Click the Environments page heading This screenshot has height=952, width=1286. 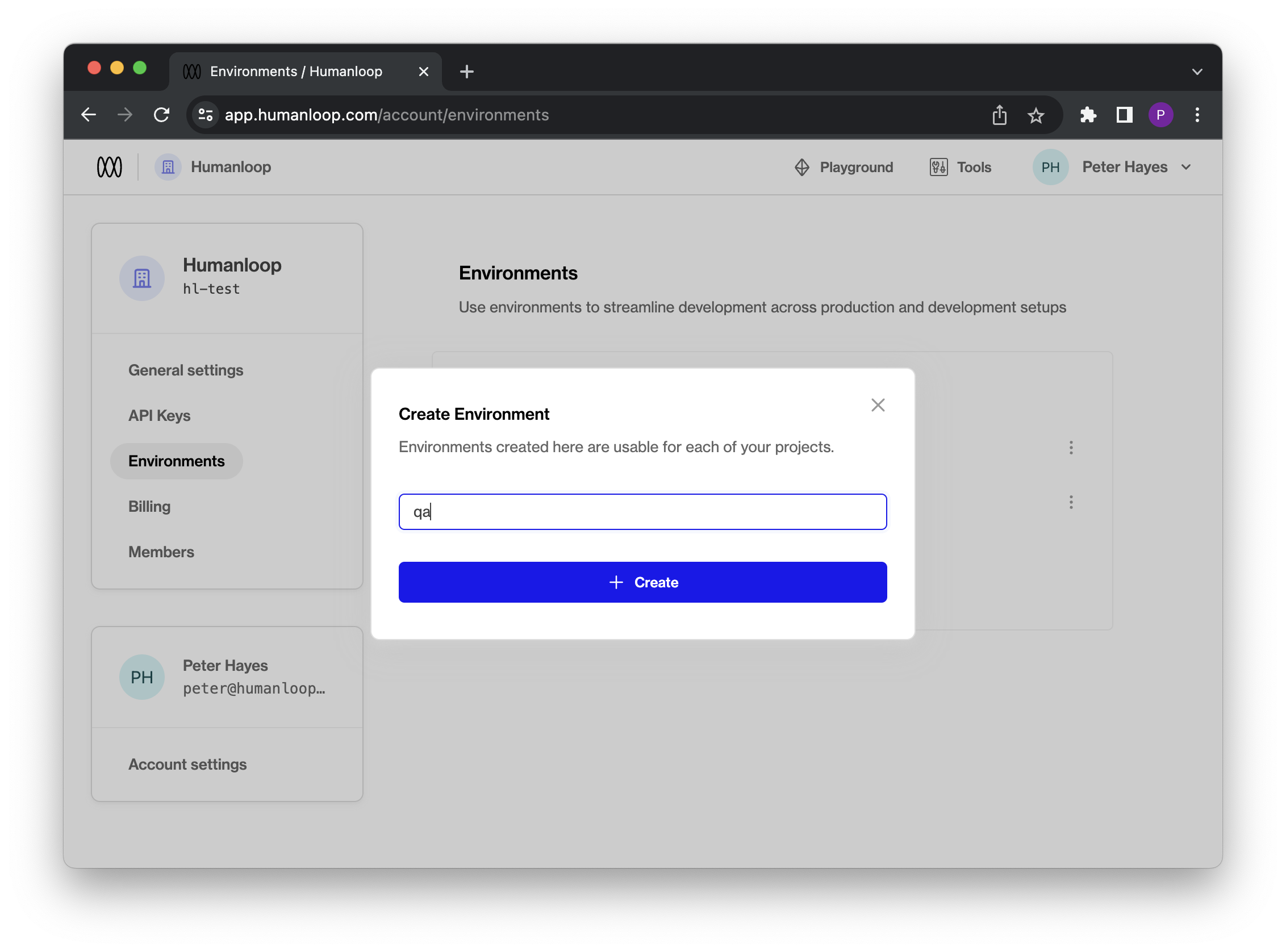517,273
